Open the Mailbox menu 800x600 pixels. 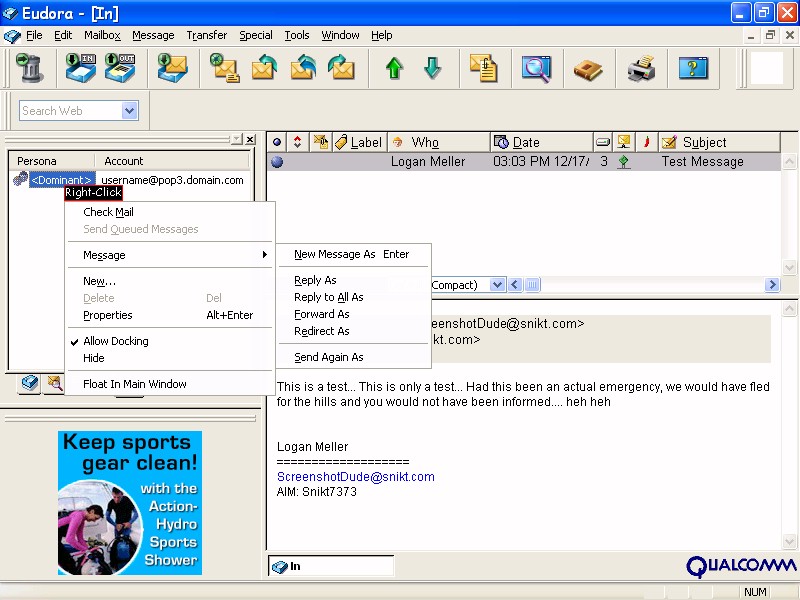point(102,35)
